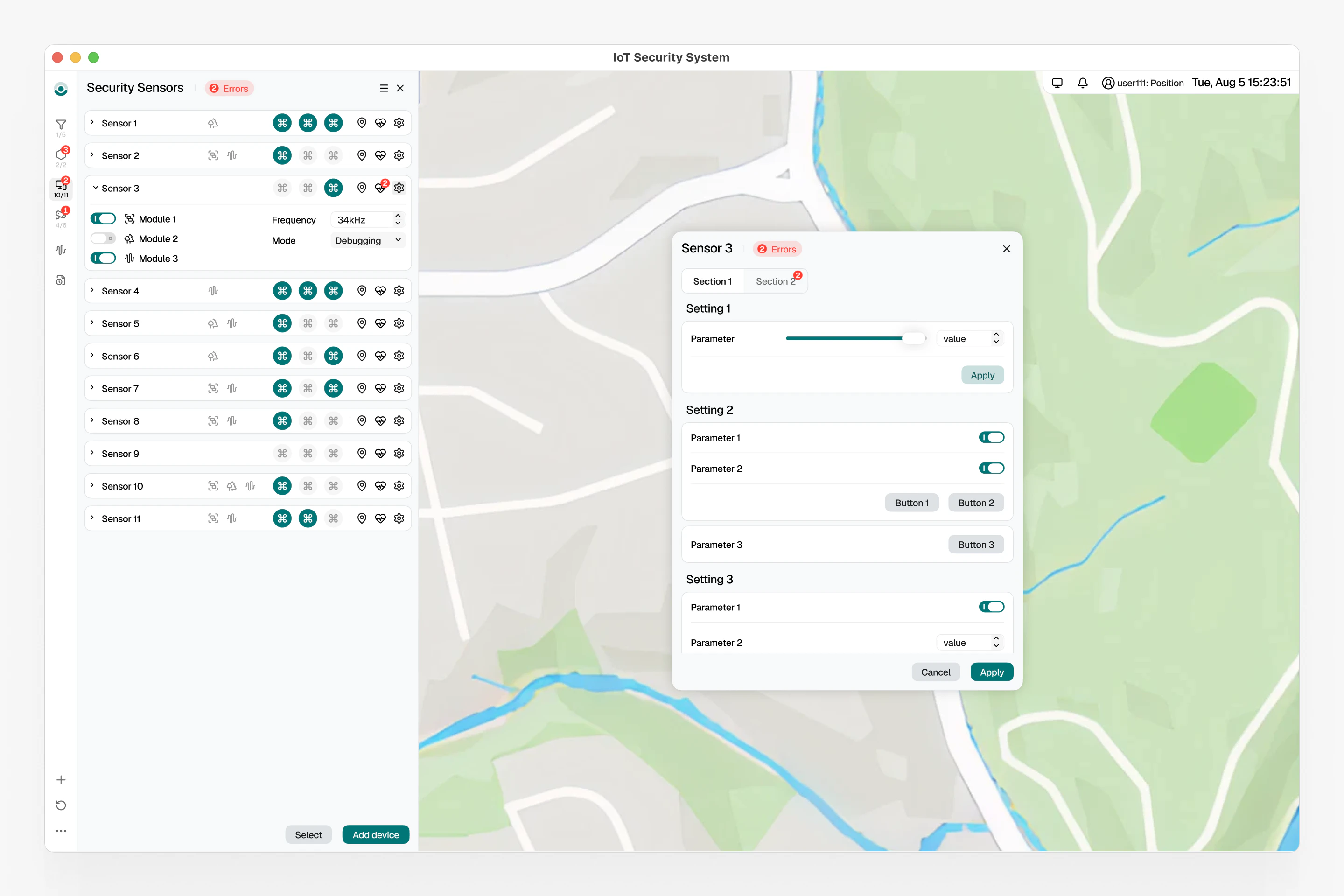Open the three-dots more menu in sidebar
1344x896 pixels.
point(61,831)
